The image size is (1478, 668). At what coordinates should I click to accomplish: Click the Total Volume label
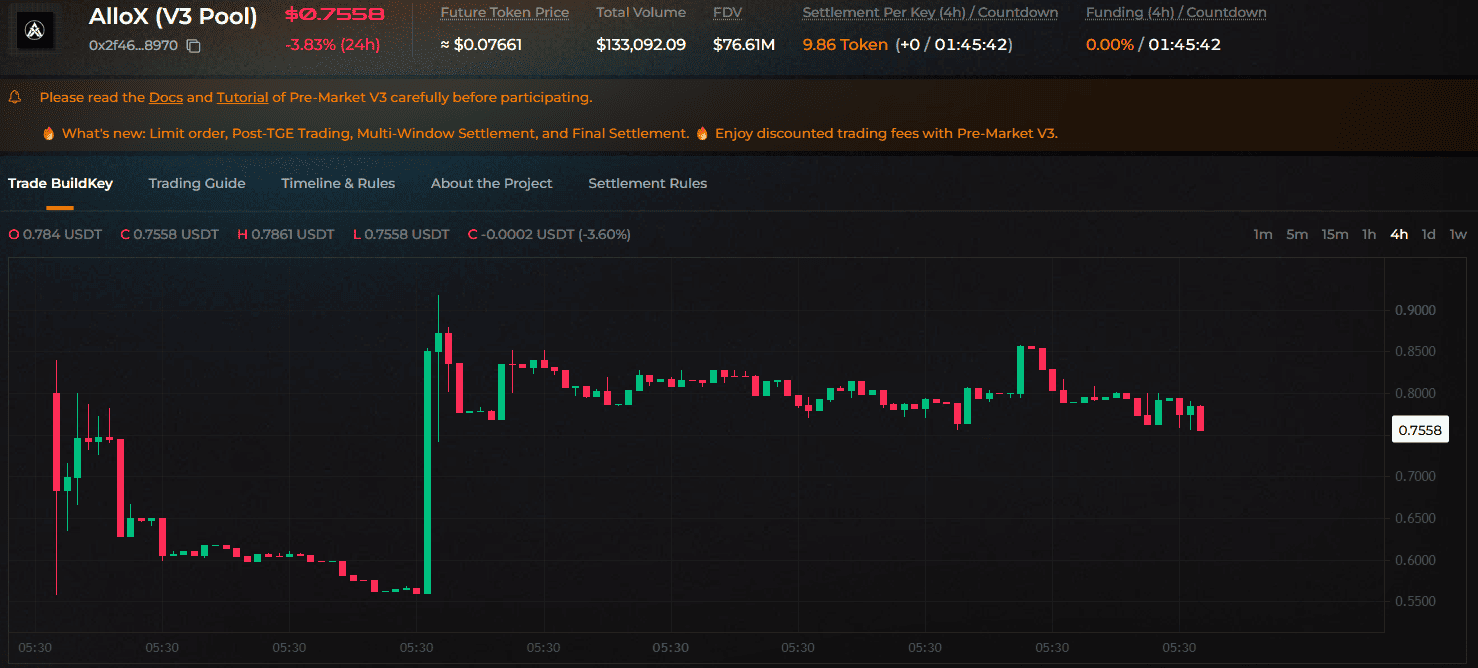click(641, 13)
